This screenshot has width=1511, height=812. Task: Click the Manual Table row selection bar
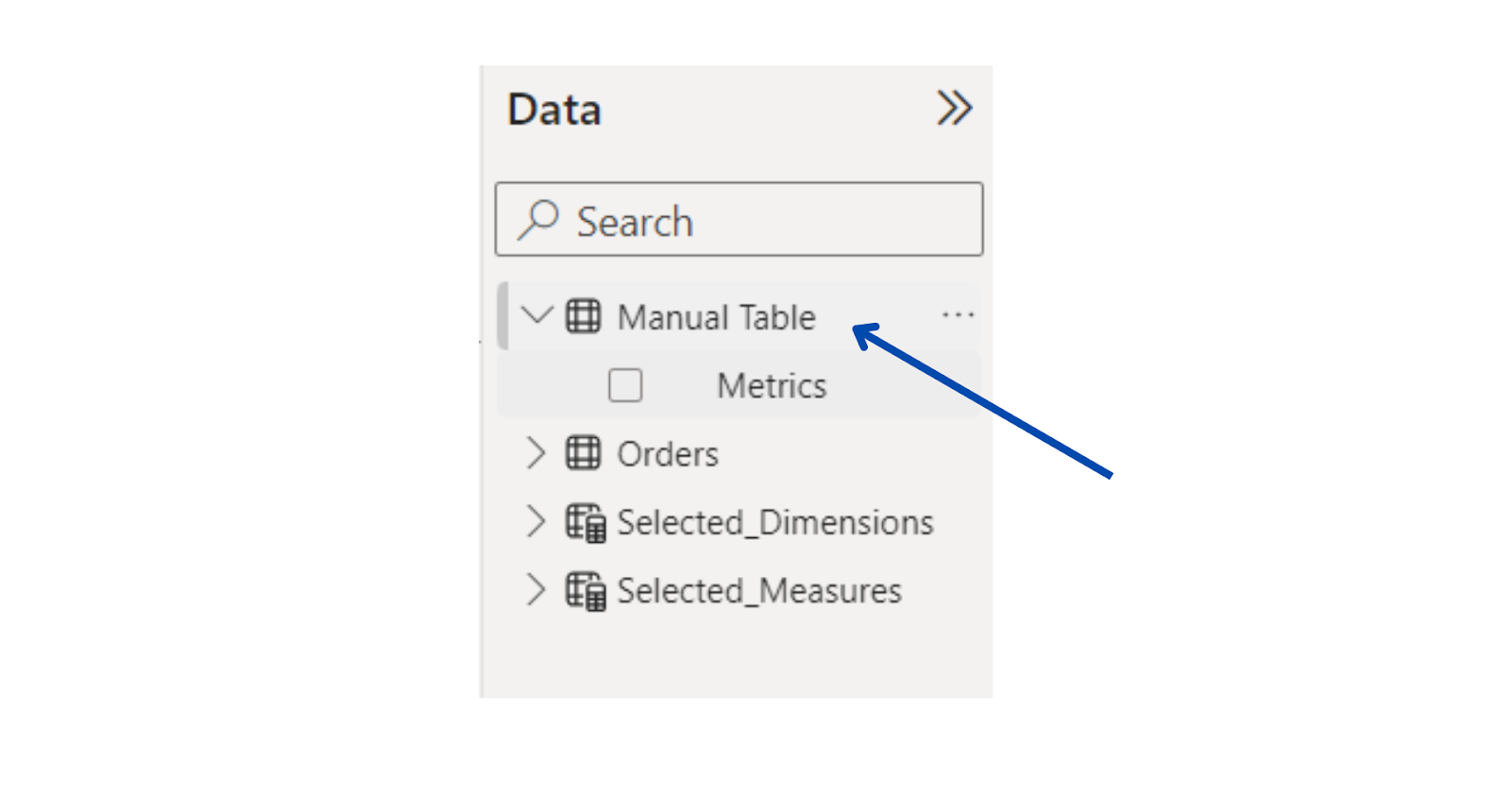click(x=503, y=315)
